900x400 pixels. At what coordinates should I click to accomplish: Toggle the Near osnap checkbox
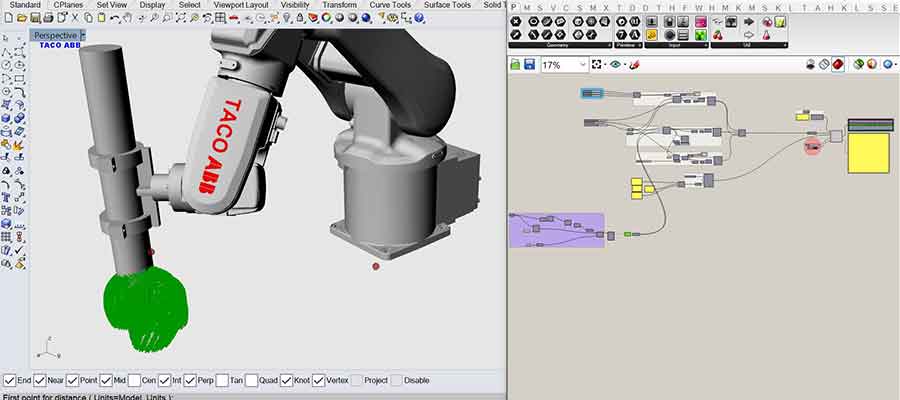tap(40, 380)
